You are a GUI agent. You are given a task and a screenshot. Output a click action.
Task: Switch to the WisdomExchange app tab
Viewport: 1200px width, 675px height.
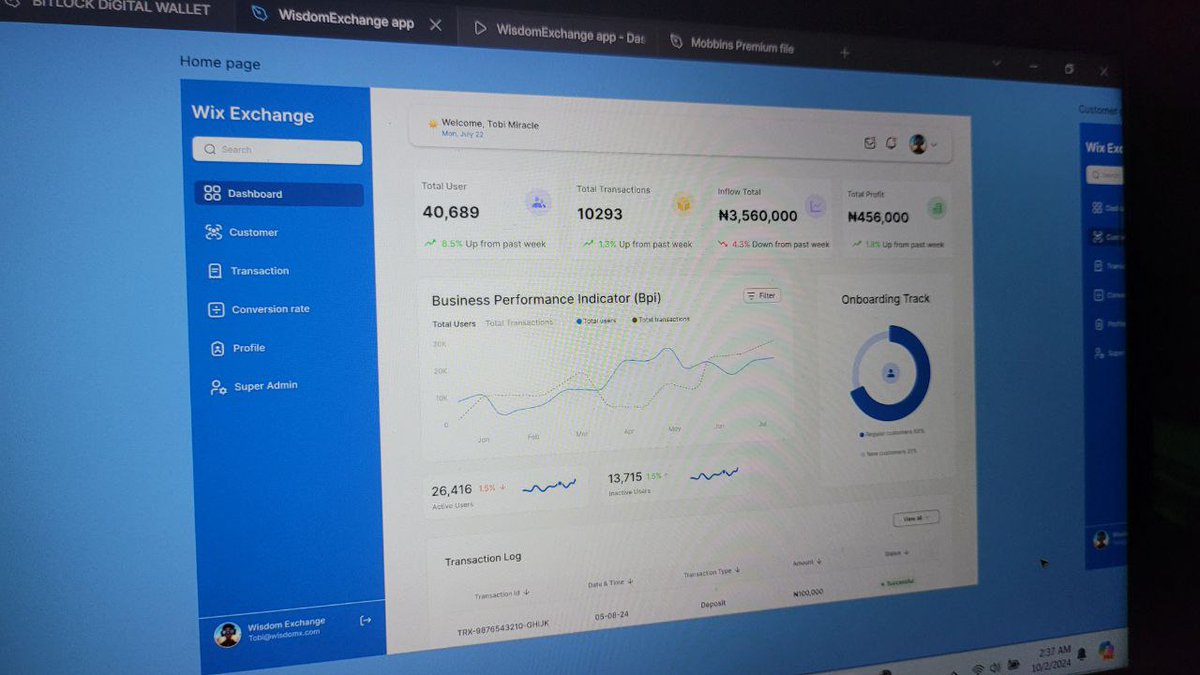[346, 19]
